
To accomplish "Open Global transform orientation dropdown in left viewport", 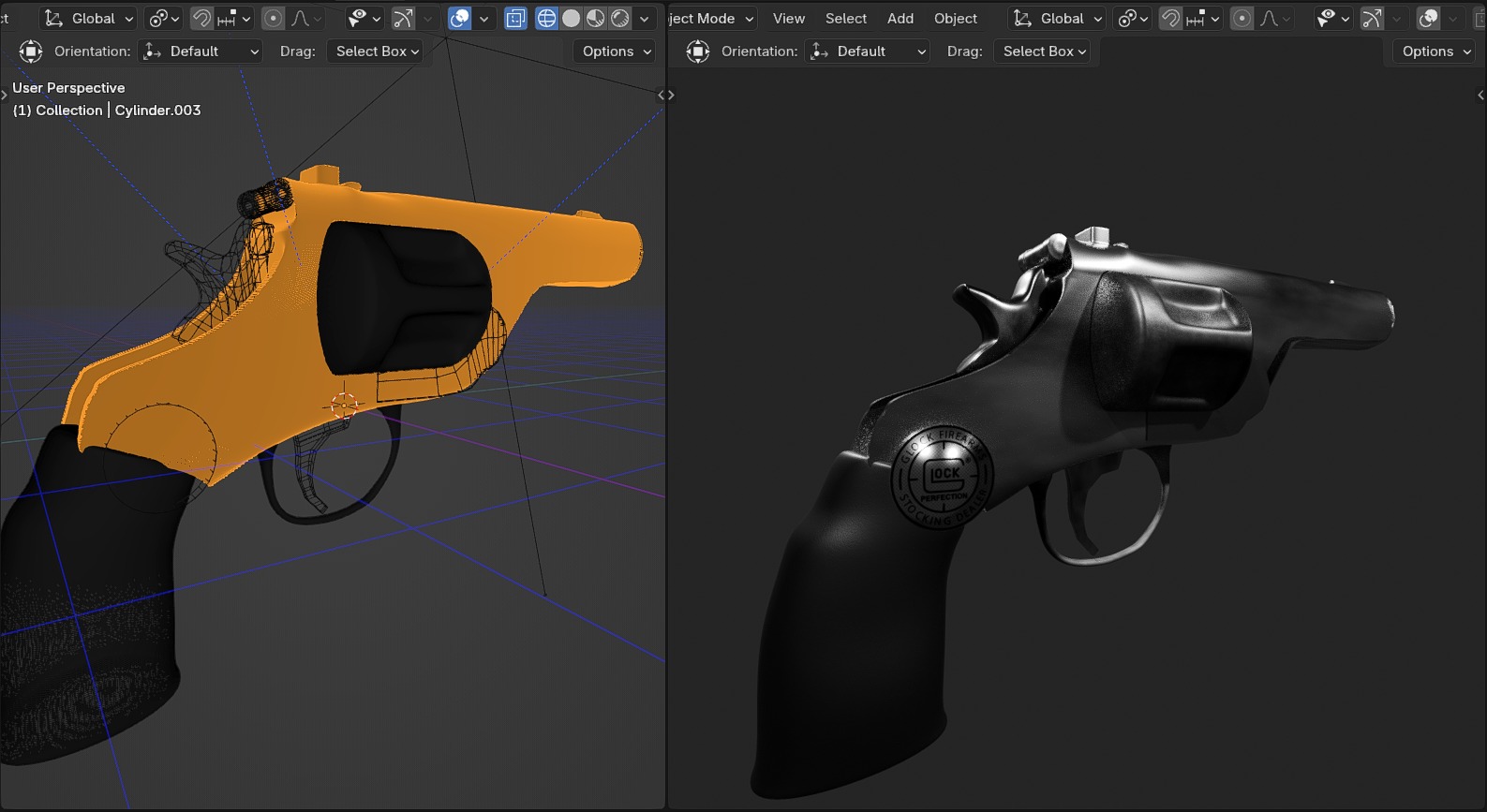I will point(89,19).
